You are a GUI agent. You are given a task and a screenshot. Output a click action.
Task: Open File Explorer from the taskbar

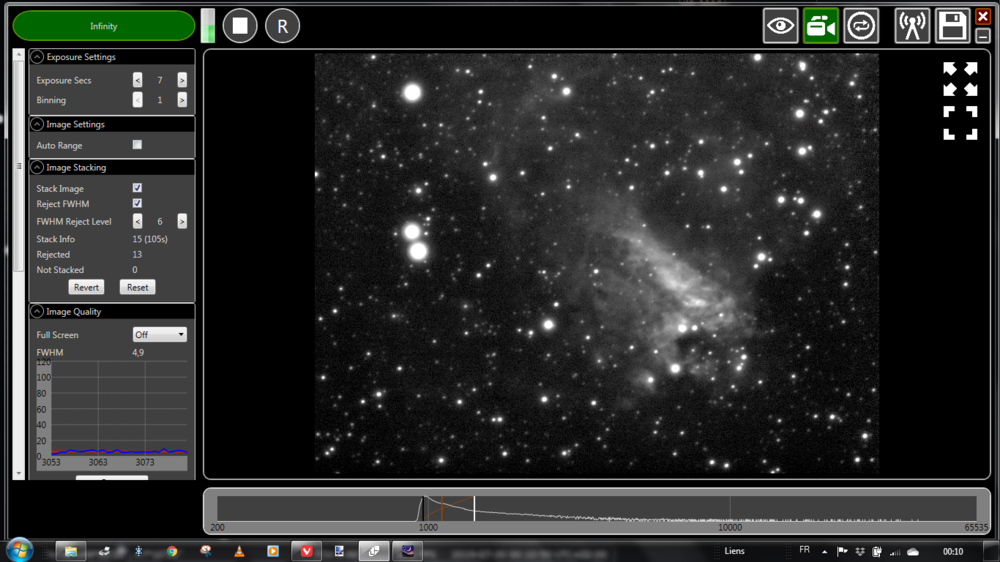[x=71, y=551]
